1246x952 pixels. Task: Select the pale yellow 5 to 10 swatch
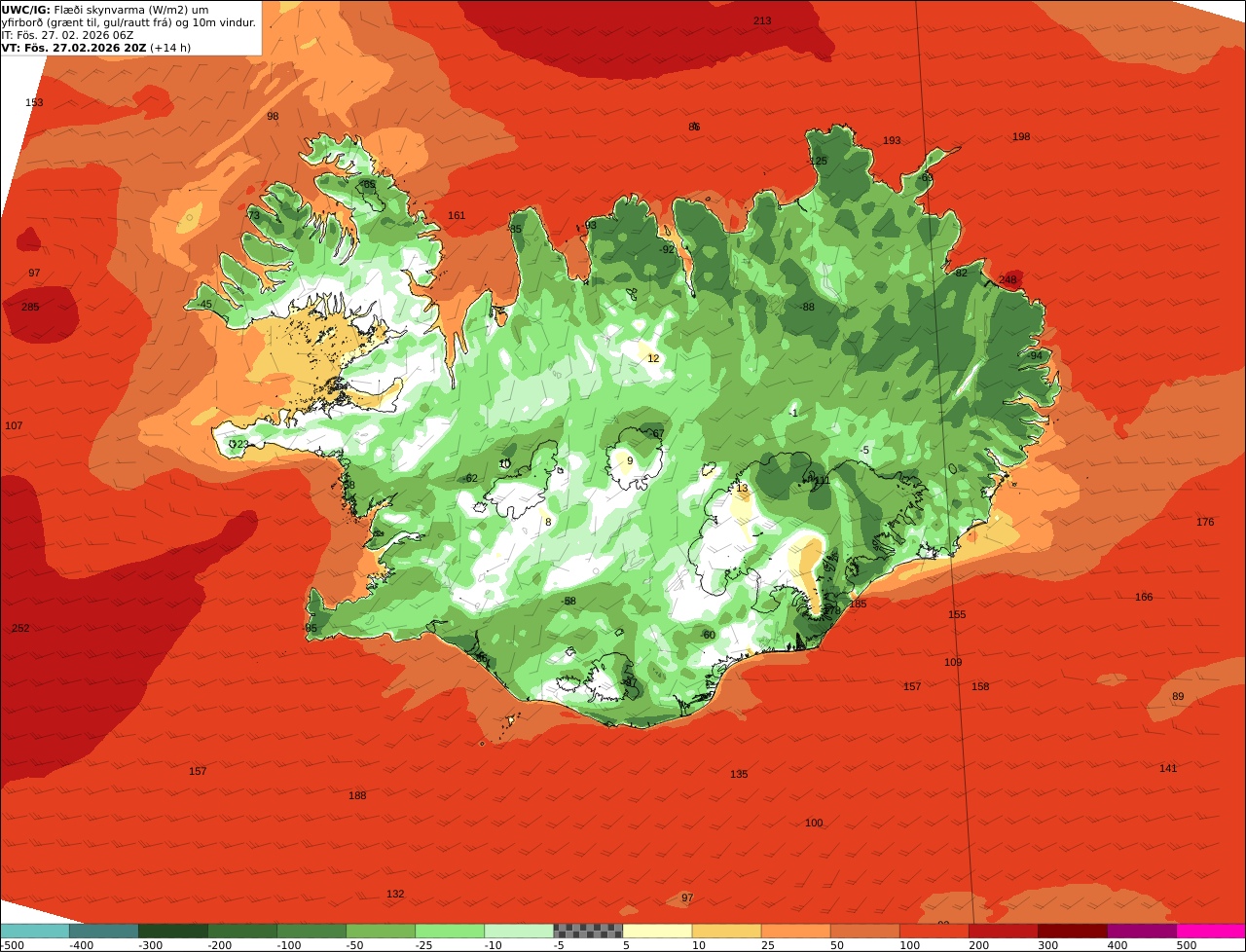tap(657, 931)
